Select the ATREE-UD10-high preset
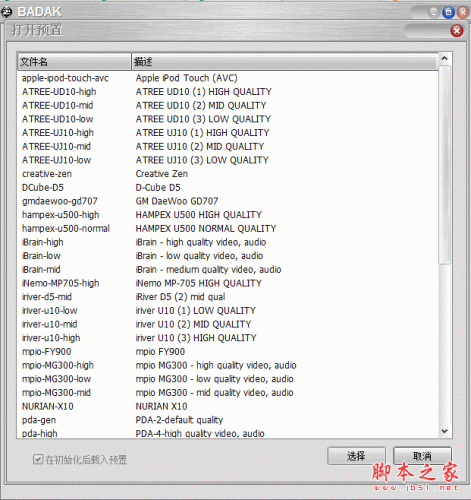This screenshot has height=500, width=471. [x=59, y=92]
